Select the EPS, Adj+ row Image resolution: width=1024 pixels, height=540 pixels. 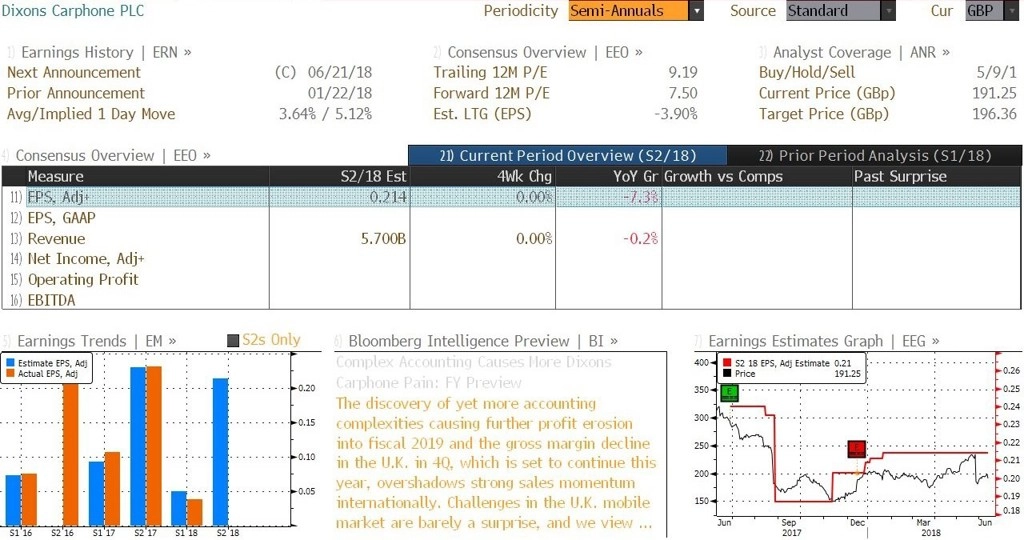(x=511, y=197)
